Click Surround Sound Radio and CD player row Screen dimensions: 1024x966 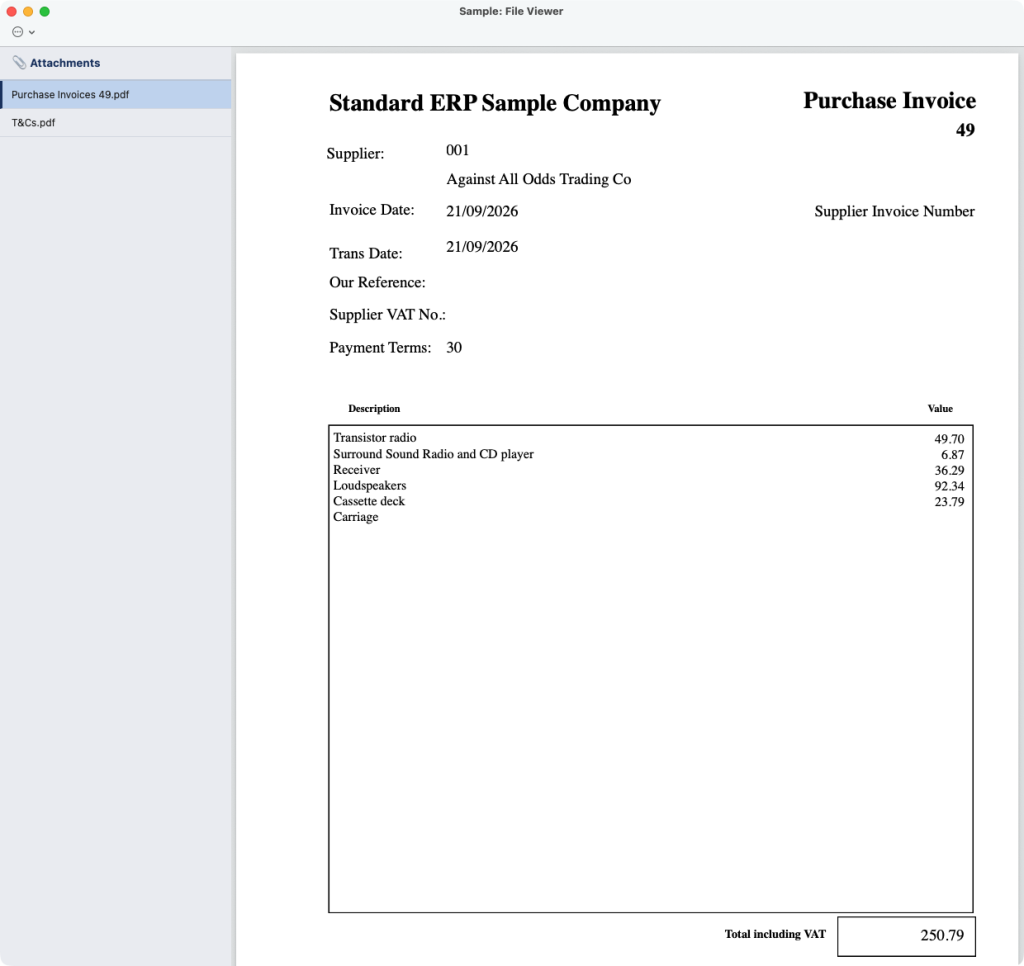click(433, 454)
